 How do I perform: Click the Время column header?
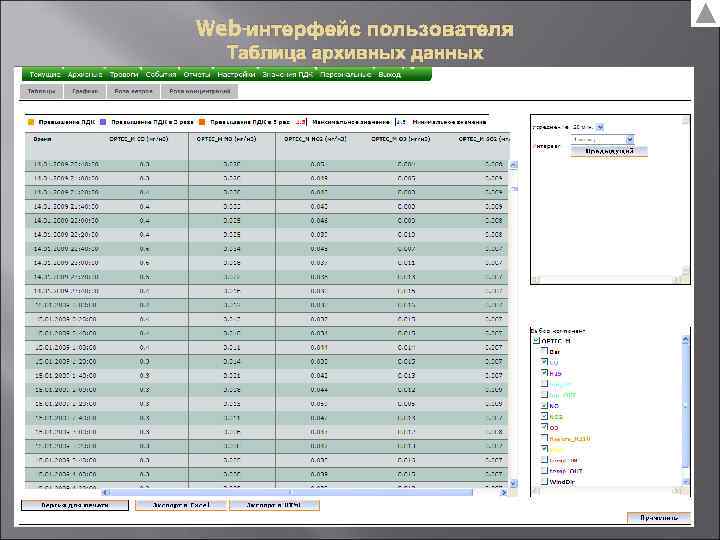click(42, 139)
